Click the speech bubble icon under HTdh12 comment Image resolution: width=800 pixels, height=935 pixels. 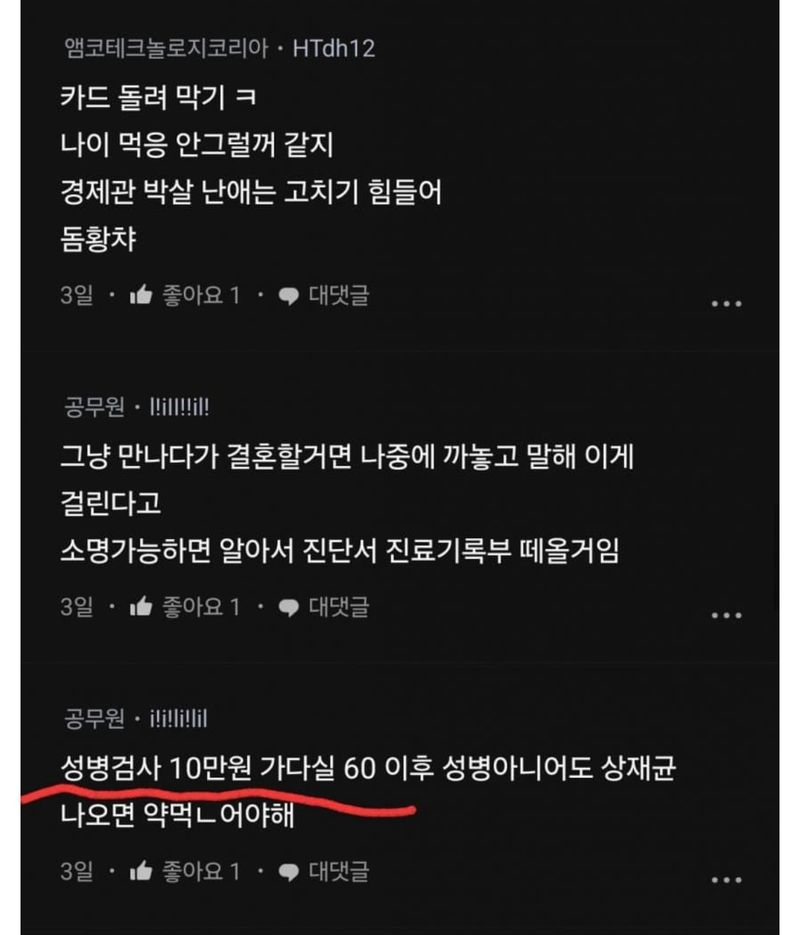[289, 296]
